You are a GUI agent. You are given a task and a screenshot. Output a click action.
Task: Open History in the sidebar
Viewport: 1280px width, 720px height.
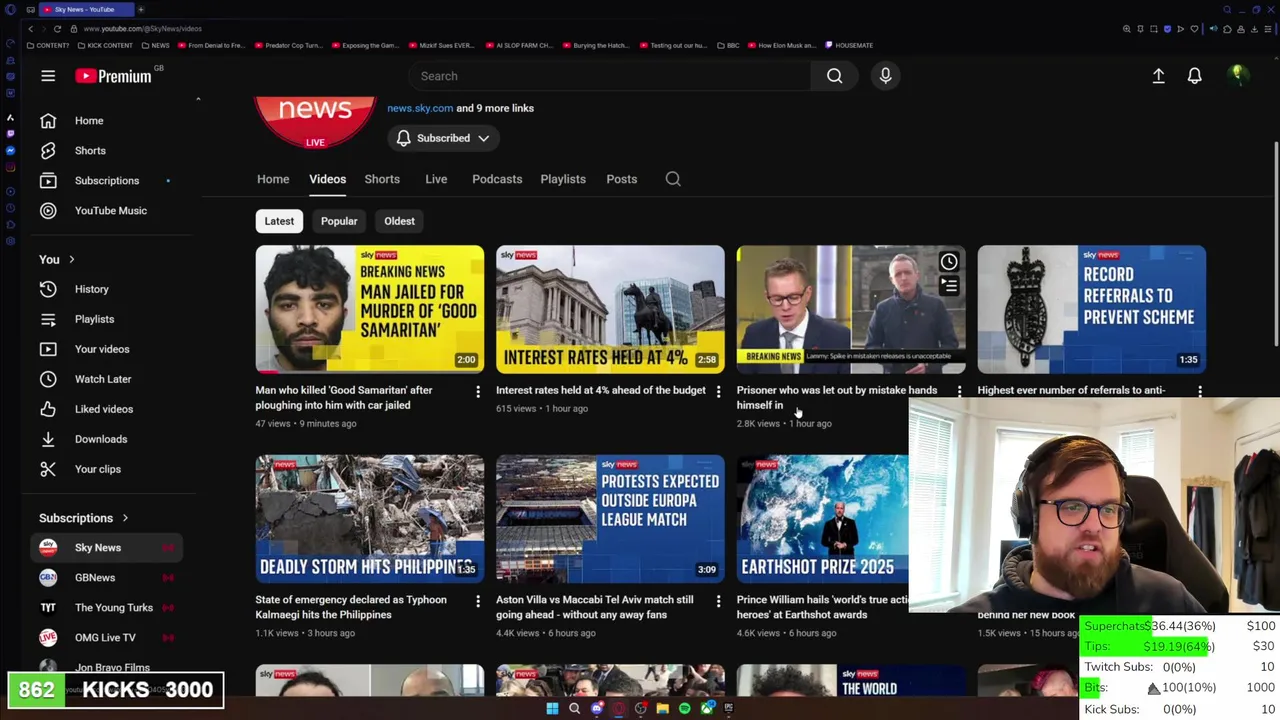pos(91,289)
